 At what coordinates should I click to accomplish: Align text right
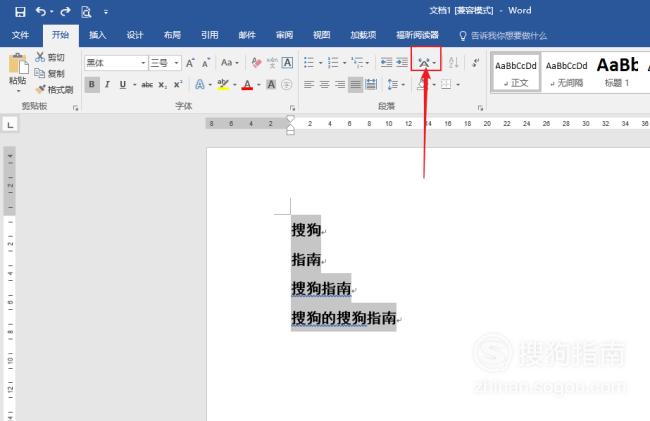340,85
